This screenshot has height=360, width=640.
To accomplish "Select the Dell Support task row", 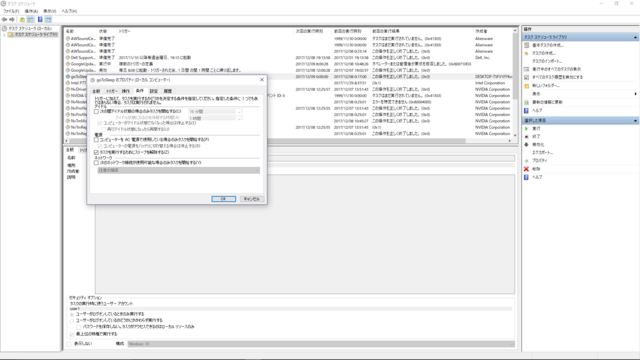I will coord(288,58).
